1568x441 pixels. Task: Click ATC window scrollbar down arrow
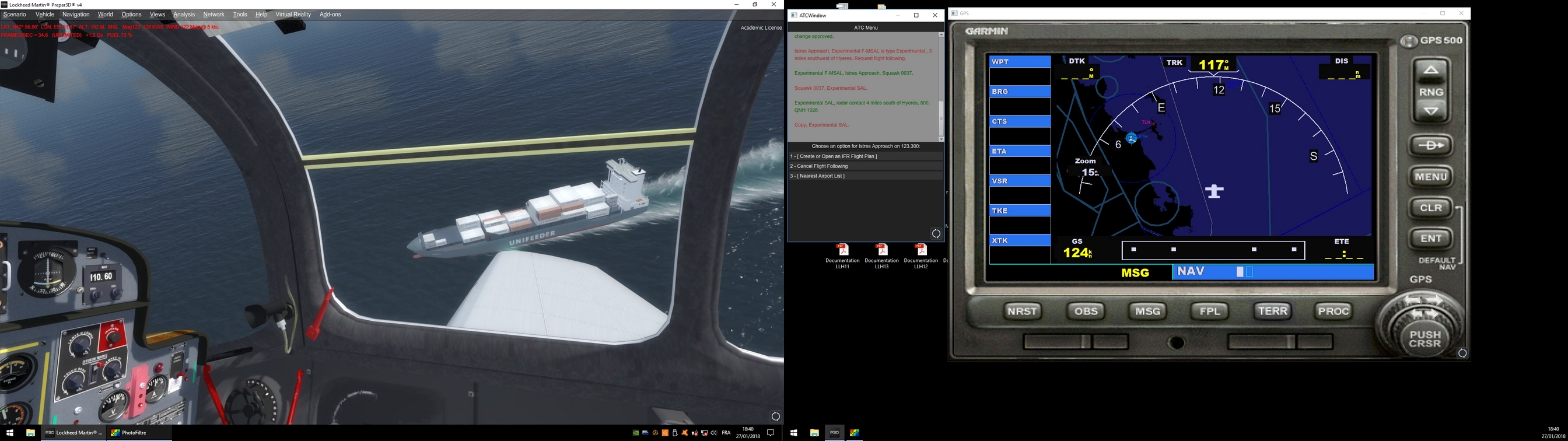click(x=941, y=139)
